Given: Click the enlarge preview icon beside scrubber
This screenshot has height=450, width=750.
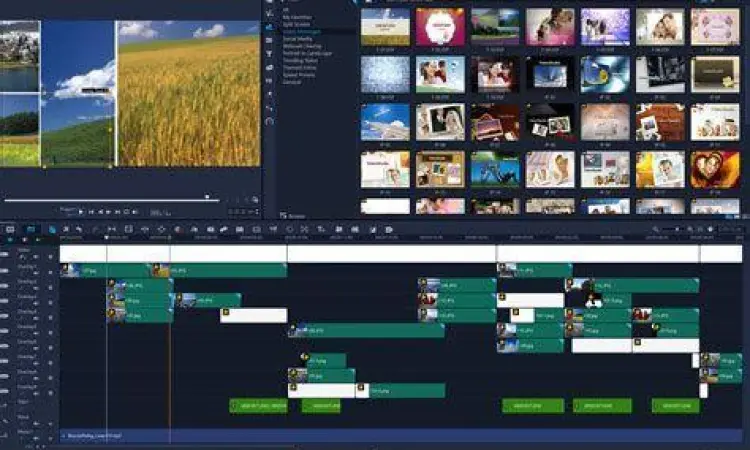Looking at the screenshot, I should point(255,199).
